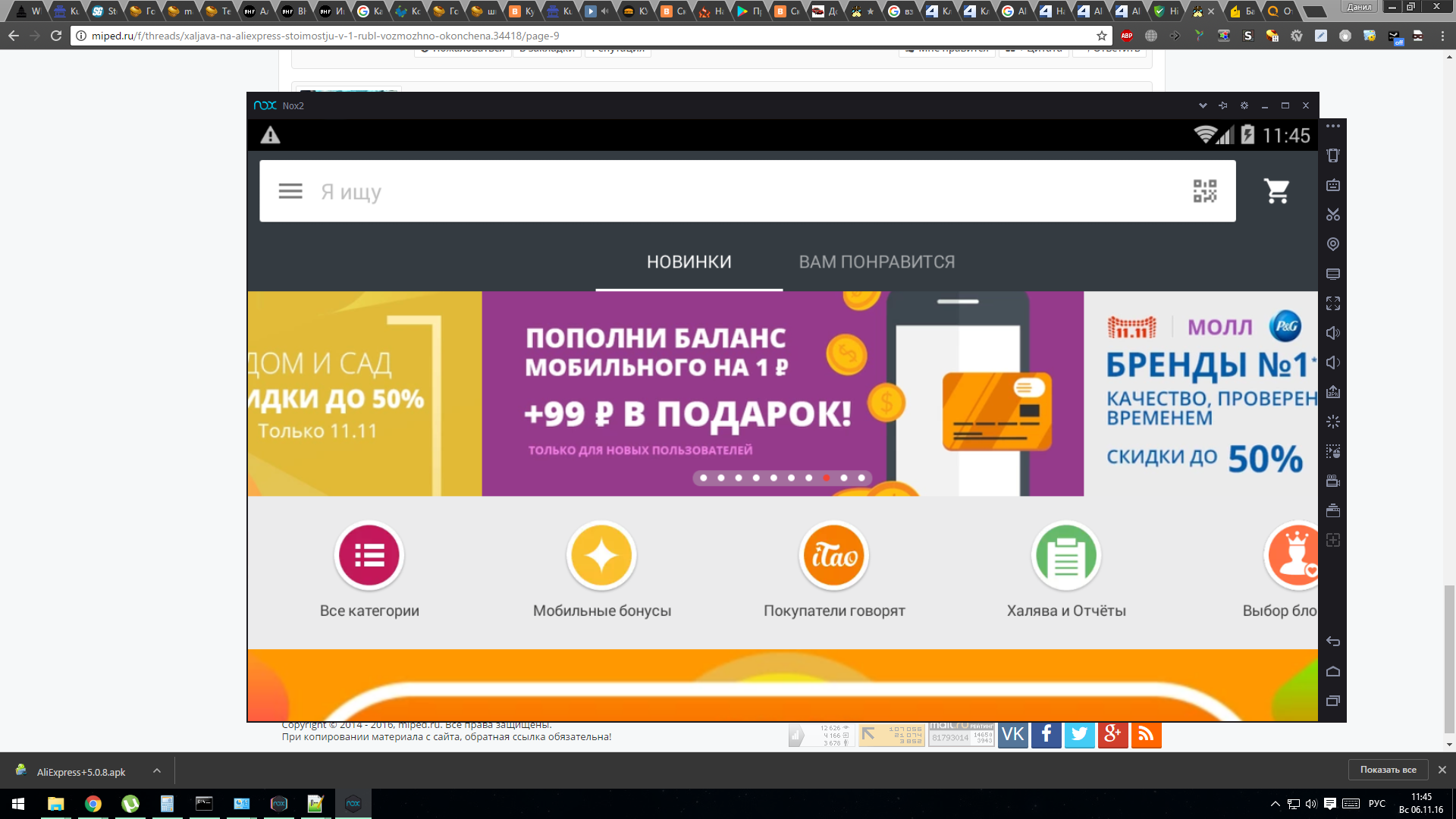The height and width of the screenshot is (819, 1456).
Task: Bookmark this page with the star icon
Action: pyautogui.click(x=1102, y=36)
